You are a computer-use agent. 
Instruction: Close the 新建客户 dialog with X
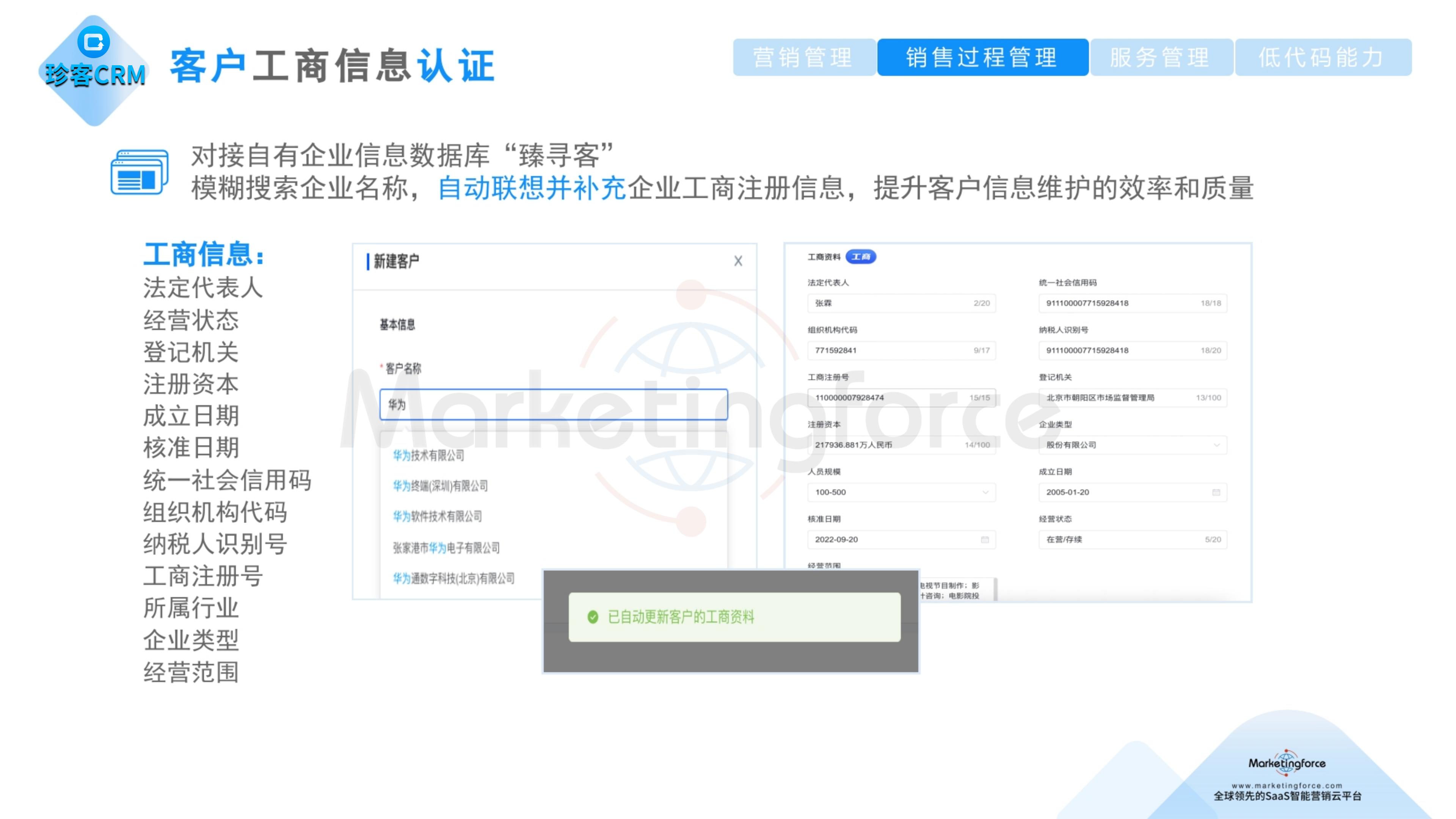pyautogui.click(x=737, y=261)
